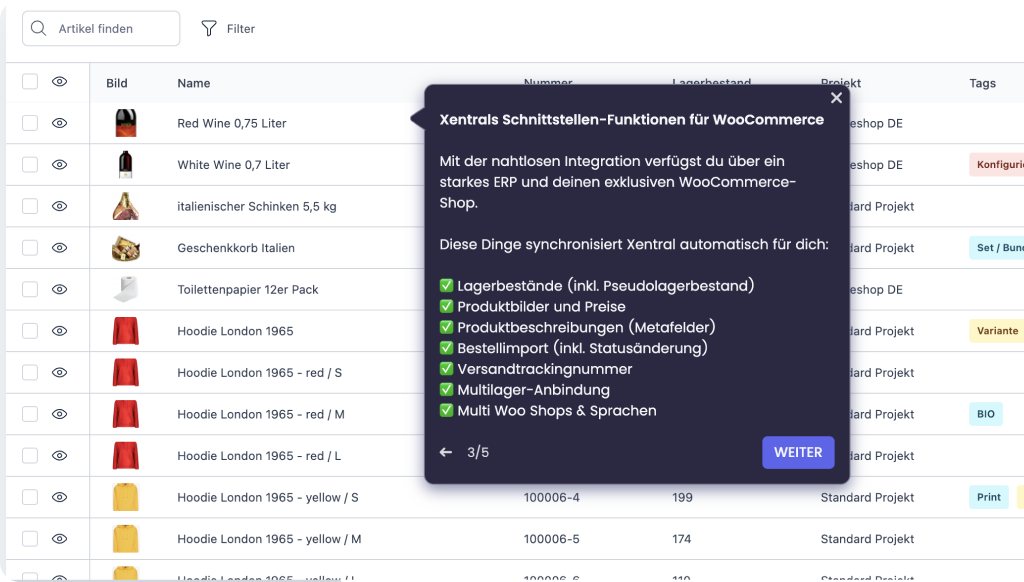Viewport: 1024px width, 582px height.
Task: Open the Filter funnel icon
Action: pyautogui.click(x=208, y=28)
